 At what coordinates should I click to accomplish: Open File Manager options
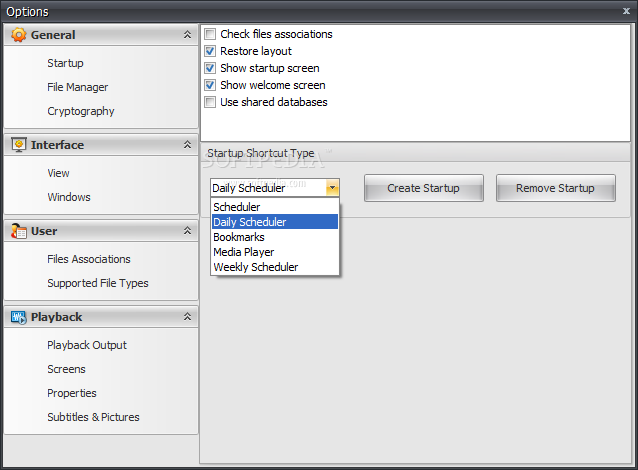(x=78, y=87)
